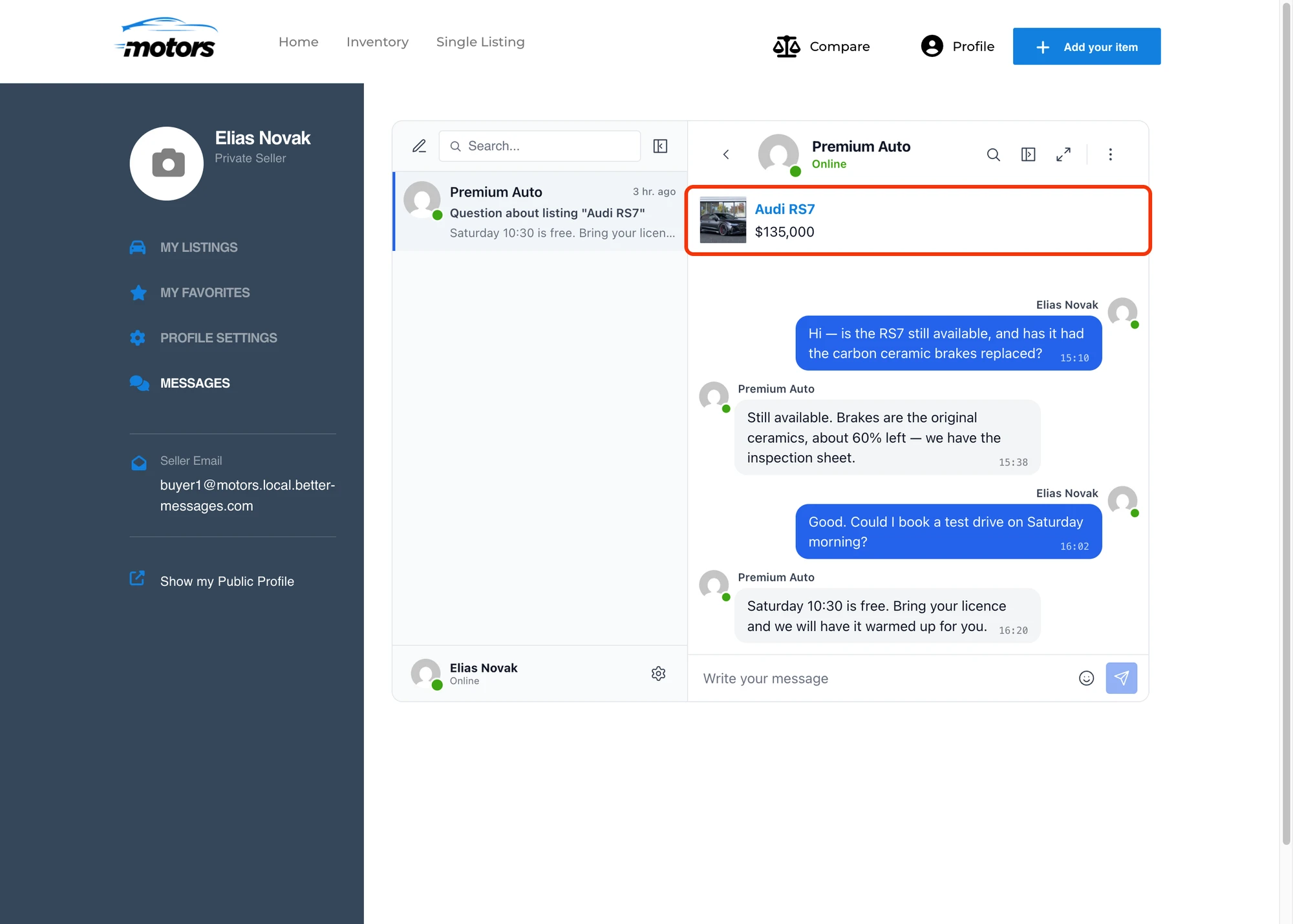Click the Add your item button

coord(1087,47)
